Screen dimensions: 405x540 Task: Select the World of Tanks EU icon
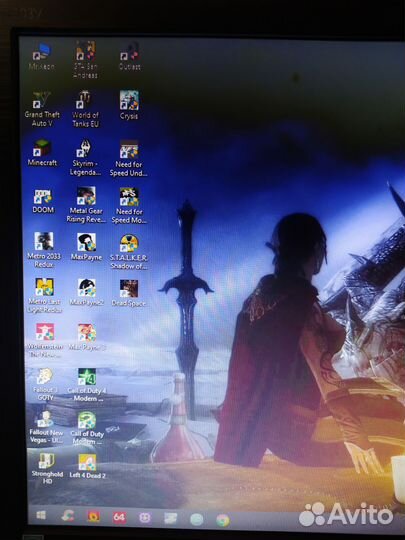(x=85, y=109)
